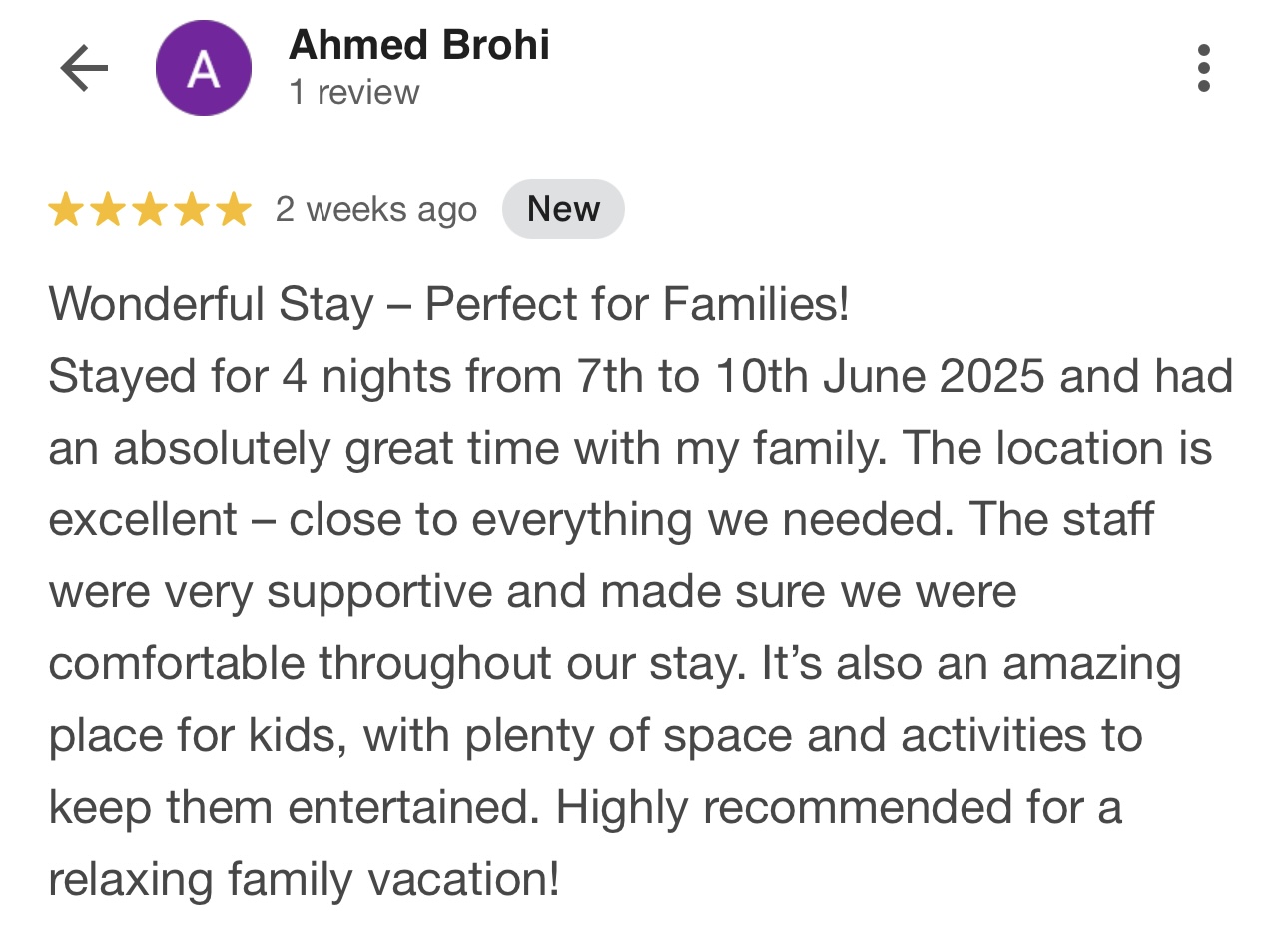Click the third gold star in rating
The width and height of the screenshot is (1288, 933).
coord(150,210)
